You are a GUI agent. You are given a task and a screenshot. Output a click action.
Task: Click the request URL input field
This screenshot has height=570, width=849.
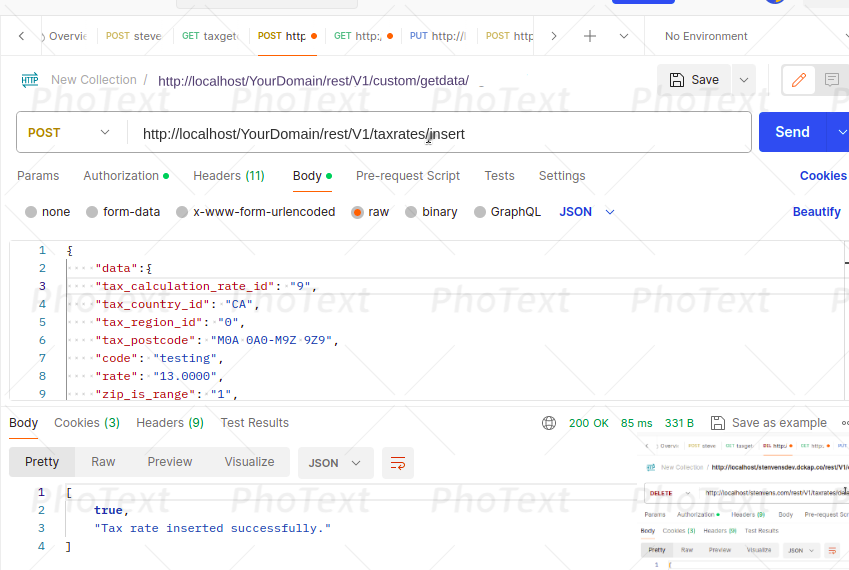[440, 133]
